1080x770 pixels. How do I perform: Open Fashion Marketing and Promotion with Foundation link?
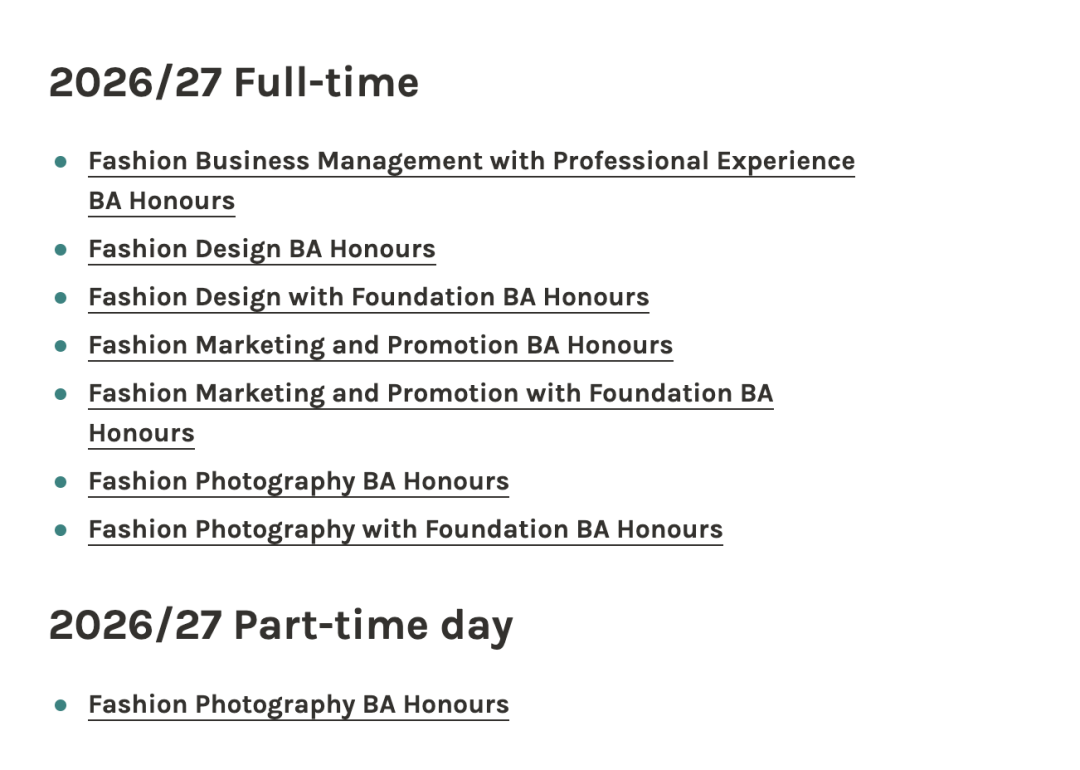coord(430,393)
